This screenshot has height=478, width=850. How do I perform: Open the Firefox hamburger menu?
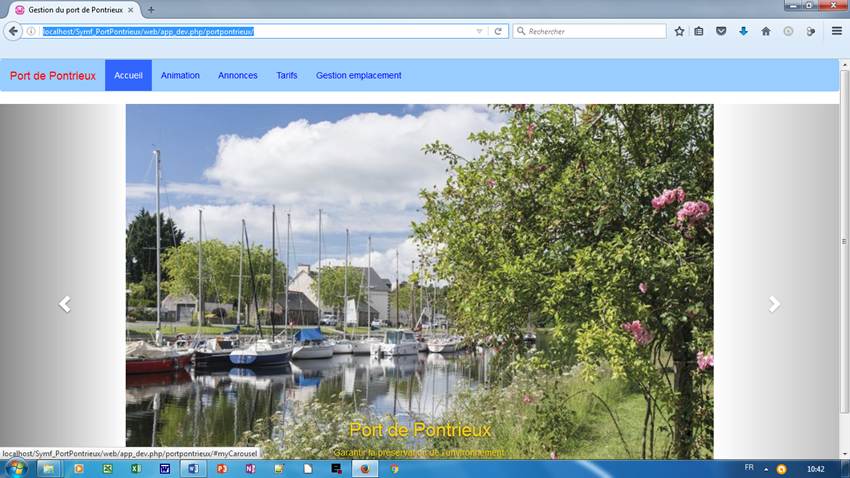(837, 31)
